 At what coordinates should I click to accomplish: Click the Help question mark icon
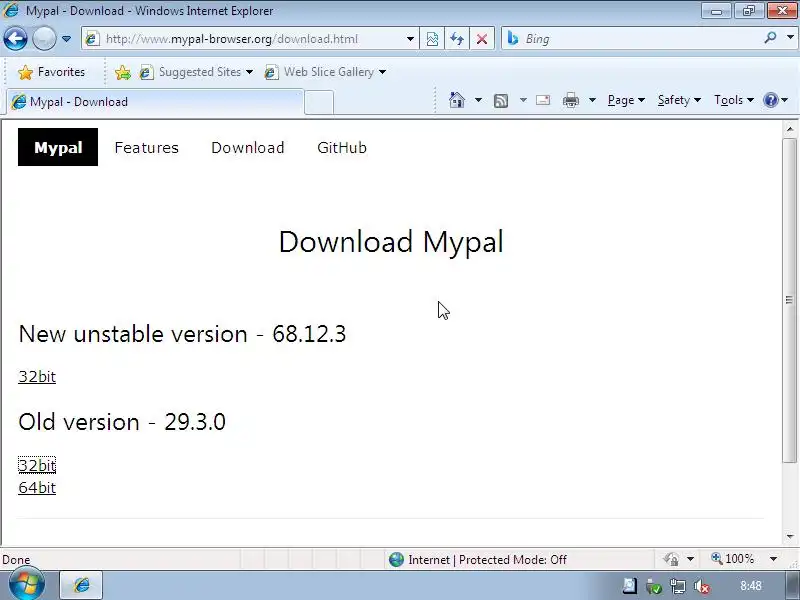tap(770, 100)
